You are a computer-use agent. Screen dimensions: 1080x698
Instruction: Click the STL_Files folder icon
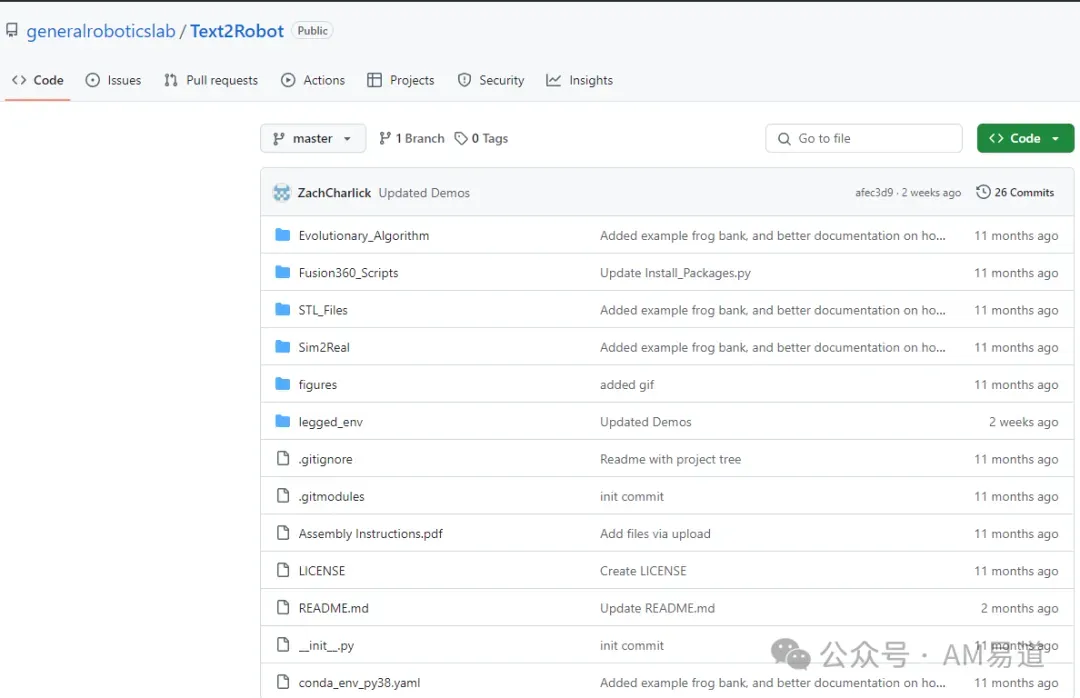click(x=282, y=309)
